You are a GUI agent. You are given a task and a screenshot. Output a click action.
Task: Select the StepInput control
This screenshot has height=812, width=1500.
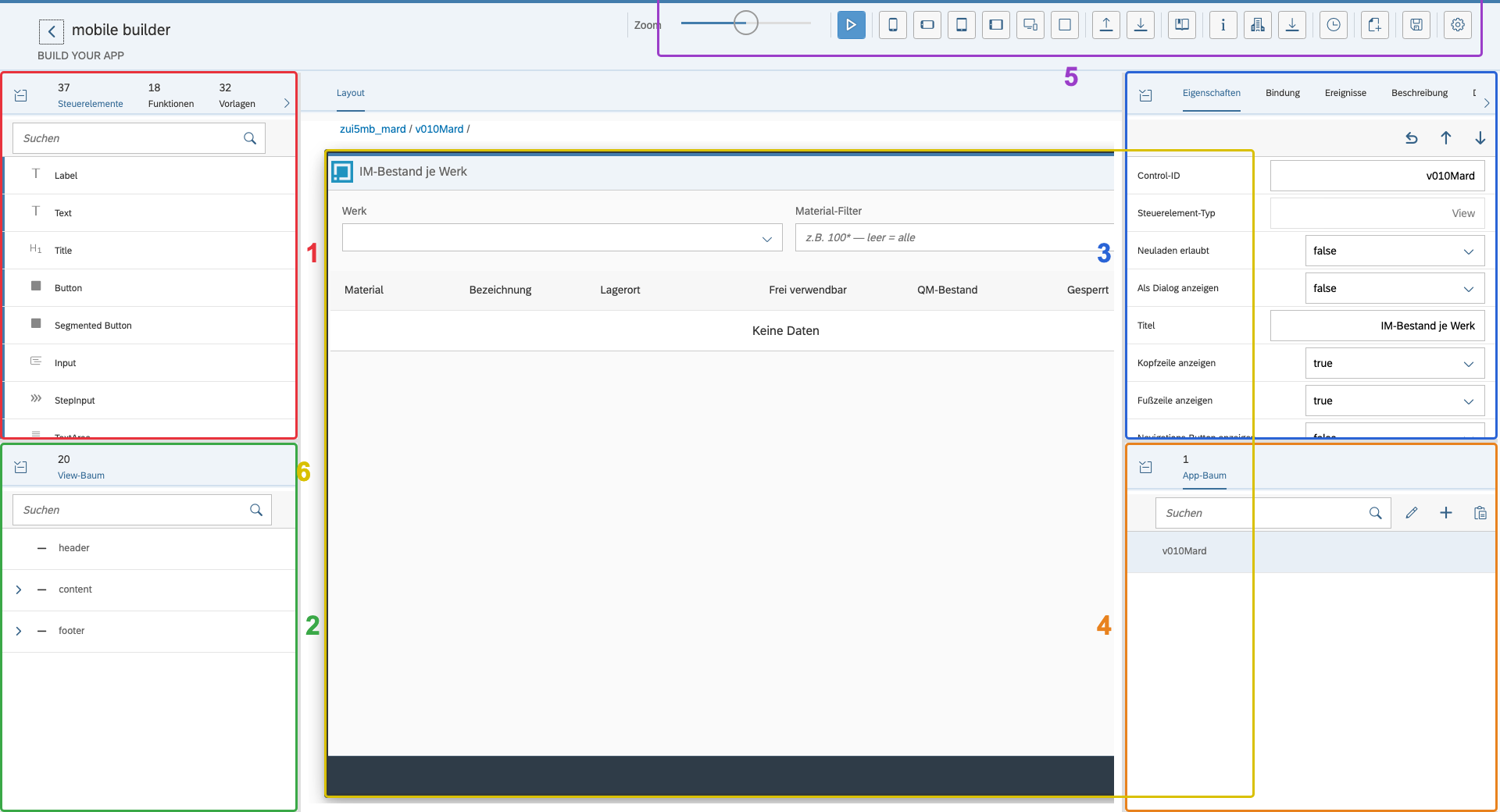[x=149, y=401]
